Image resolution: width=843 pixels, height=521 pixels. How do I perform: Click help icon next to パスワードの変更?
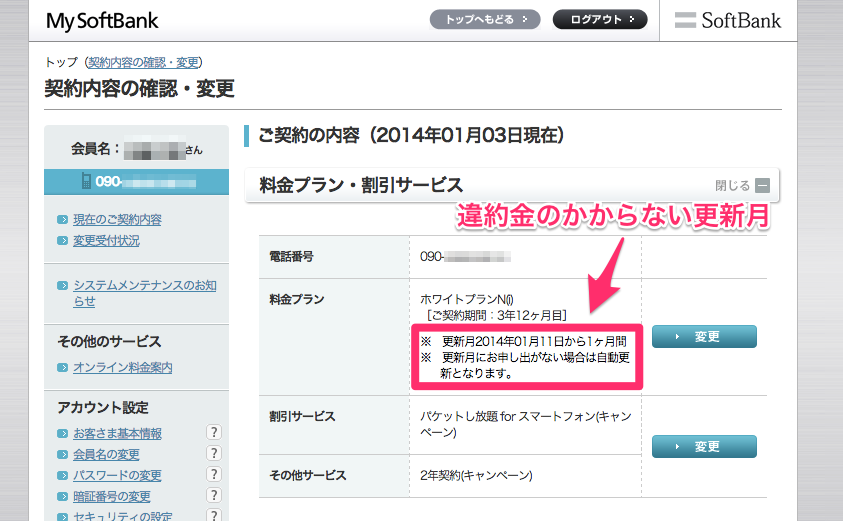click(214, 474)
